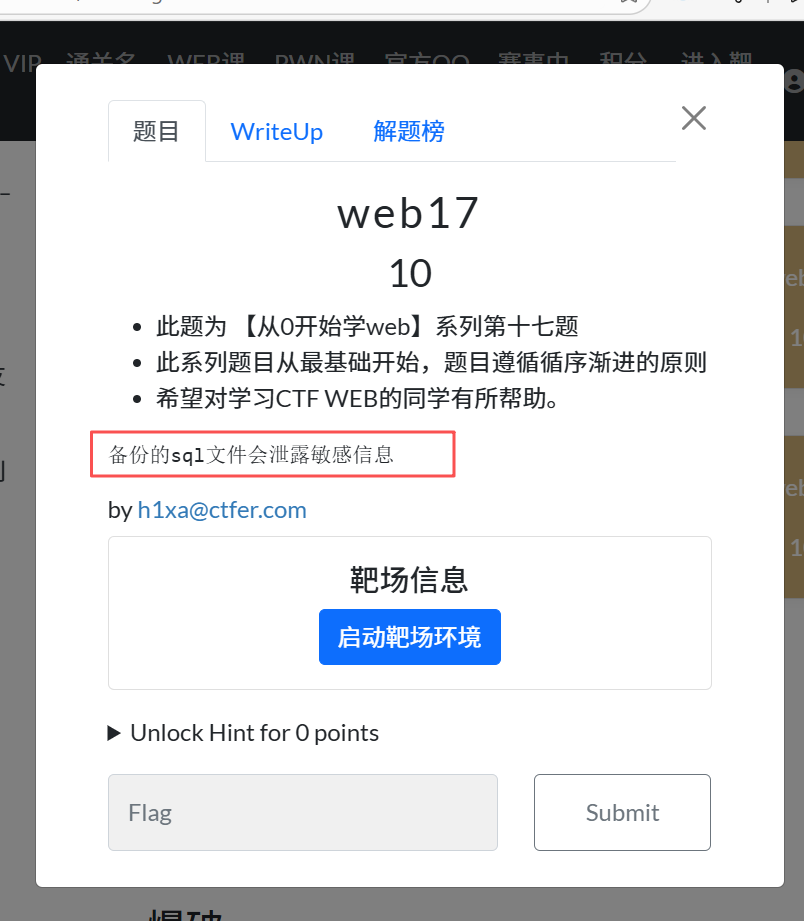Click the 官方QQ navigation item
Image resolution: width=804 pixels, height=921 pixels.
(x=427, y=59)
